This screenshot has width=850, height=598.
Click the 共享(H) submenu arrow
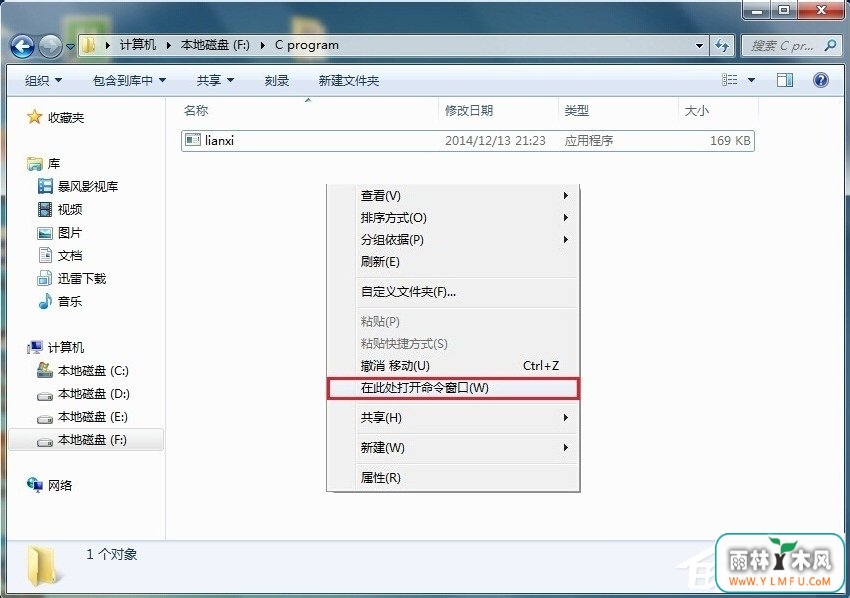(565, 418)
